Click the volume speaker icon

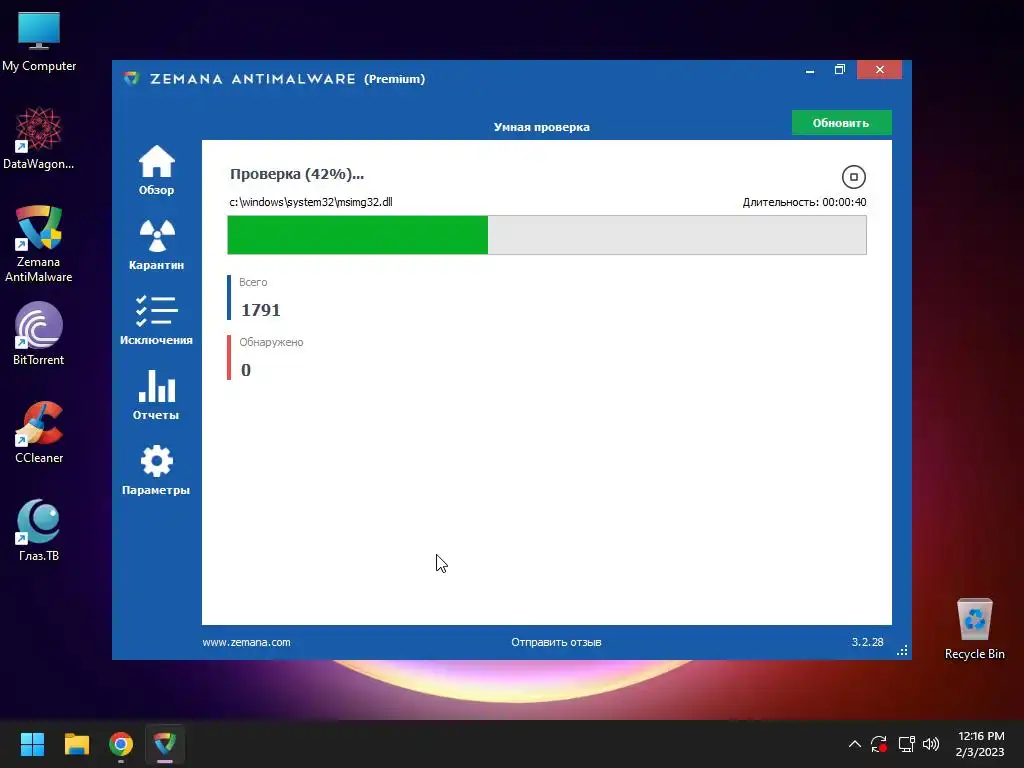tap(931, 744)
